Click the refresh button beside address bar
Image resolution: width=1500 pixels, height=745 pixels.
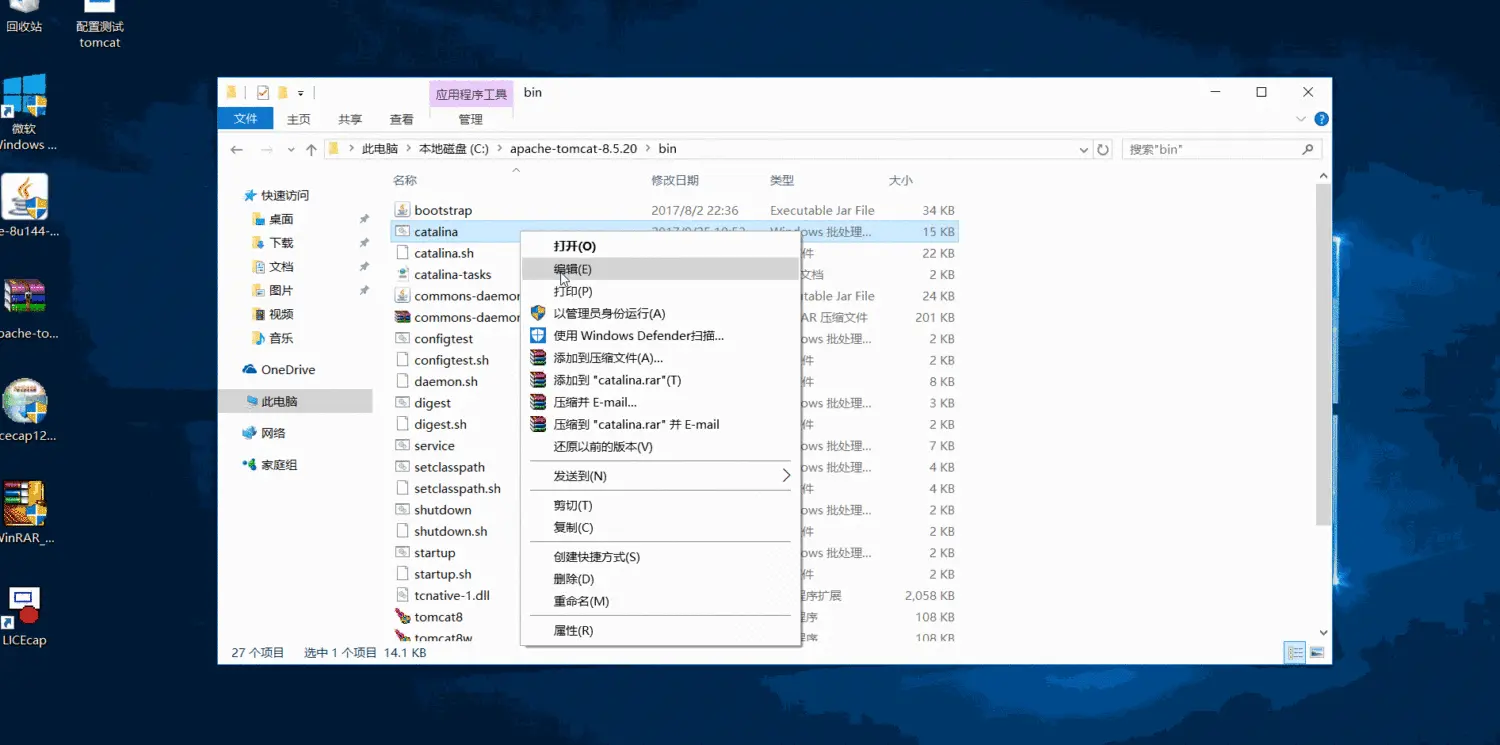click(1103, 149)
